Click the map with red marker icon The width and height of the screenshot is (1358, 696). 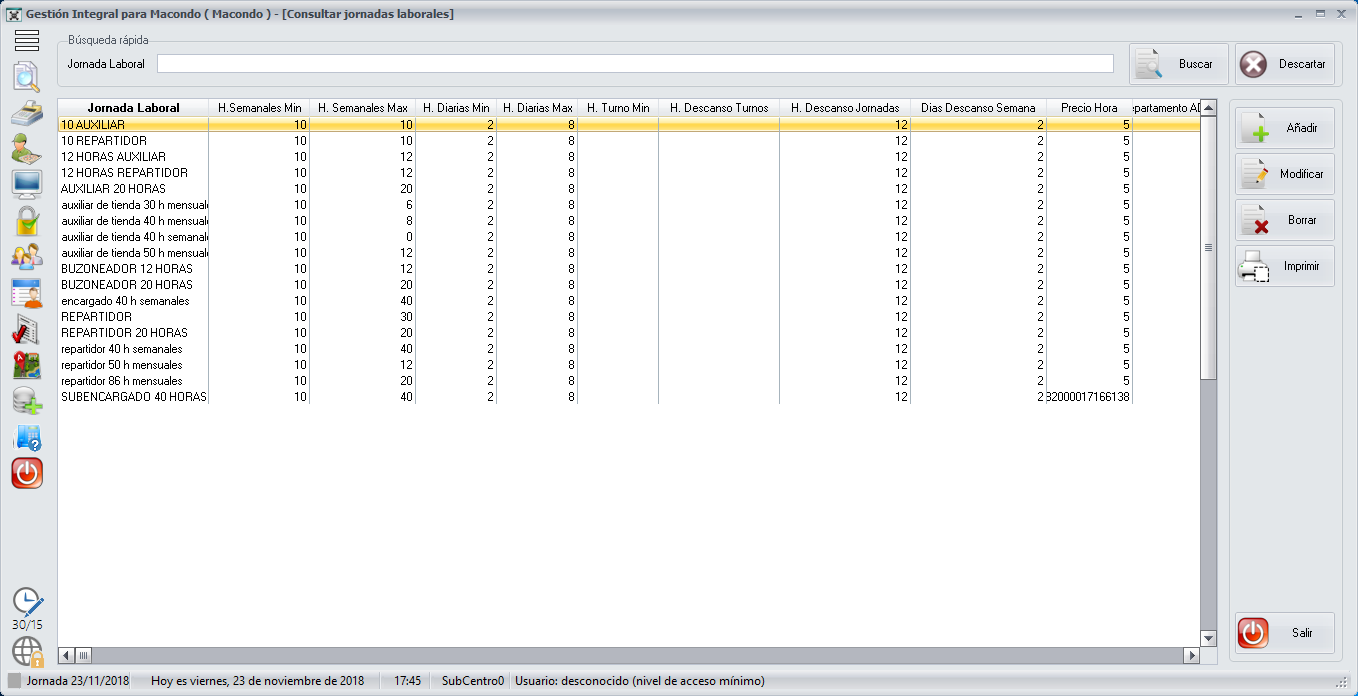tap(27, 365)
